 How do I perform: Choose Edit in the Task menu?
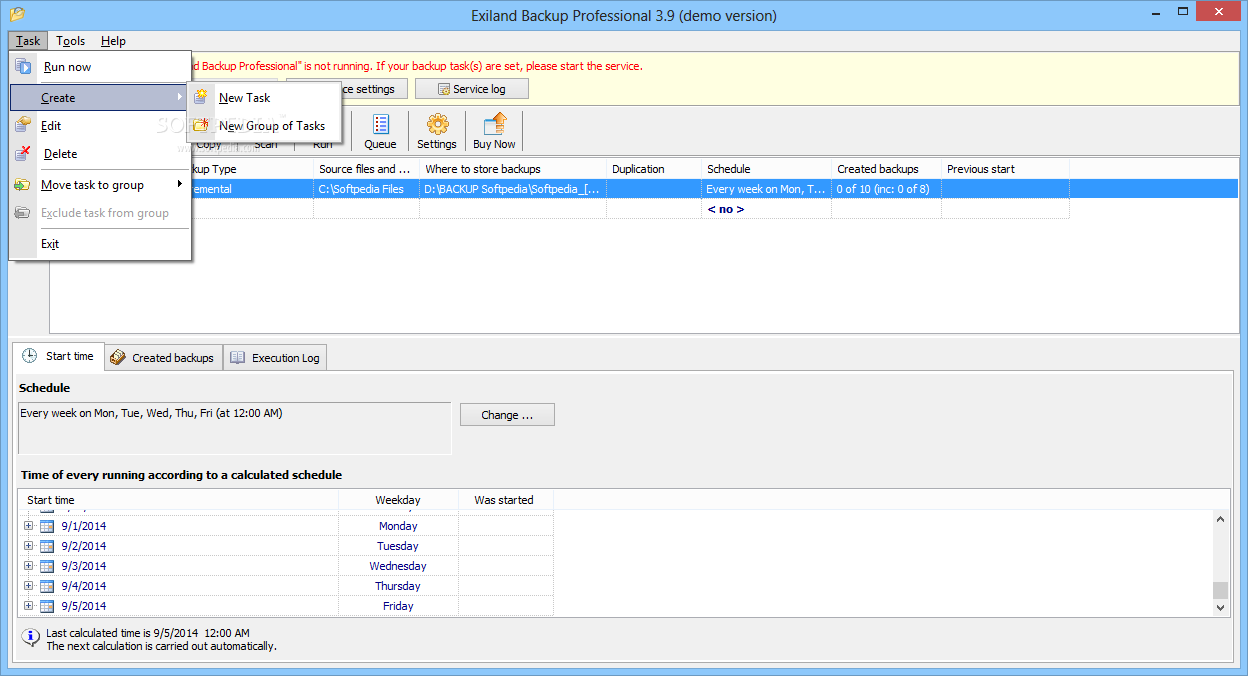click(x=100, y=126)
